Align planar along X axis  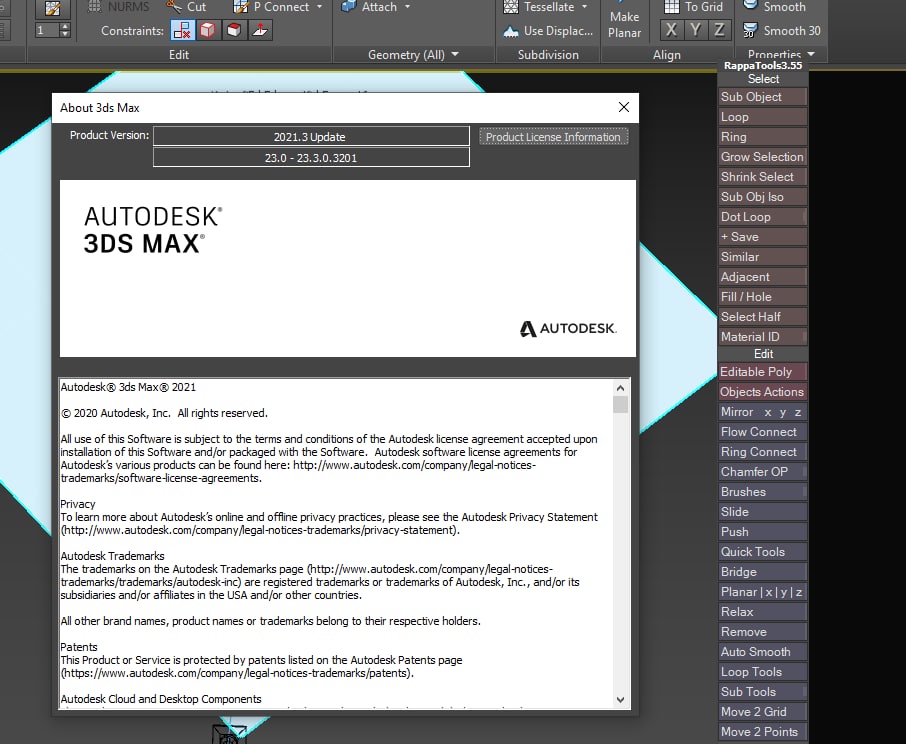671,30
